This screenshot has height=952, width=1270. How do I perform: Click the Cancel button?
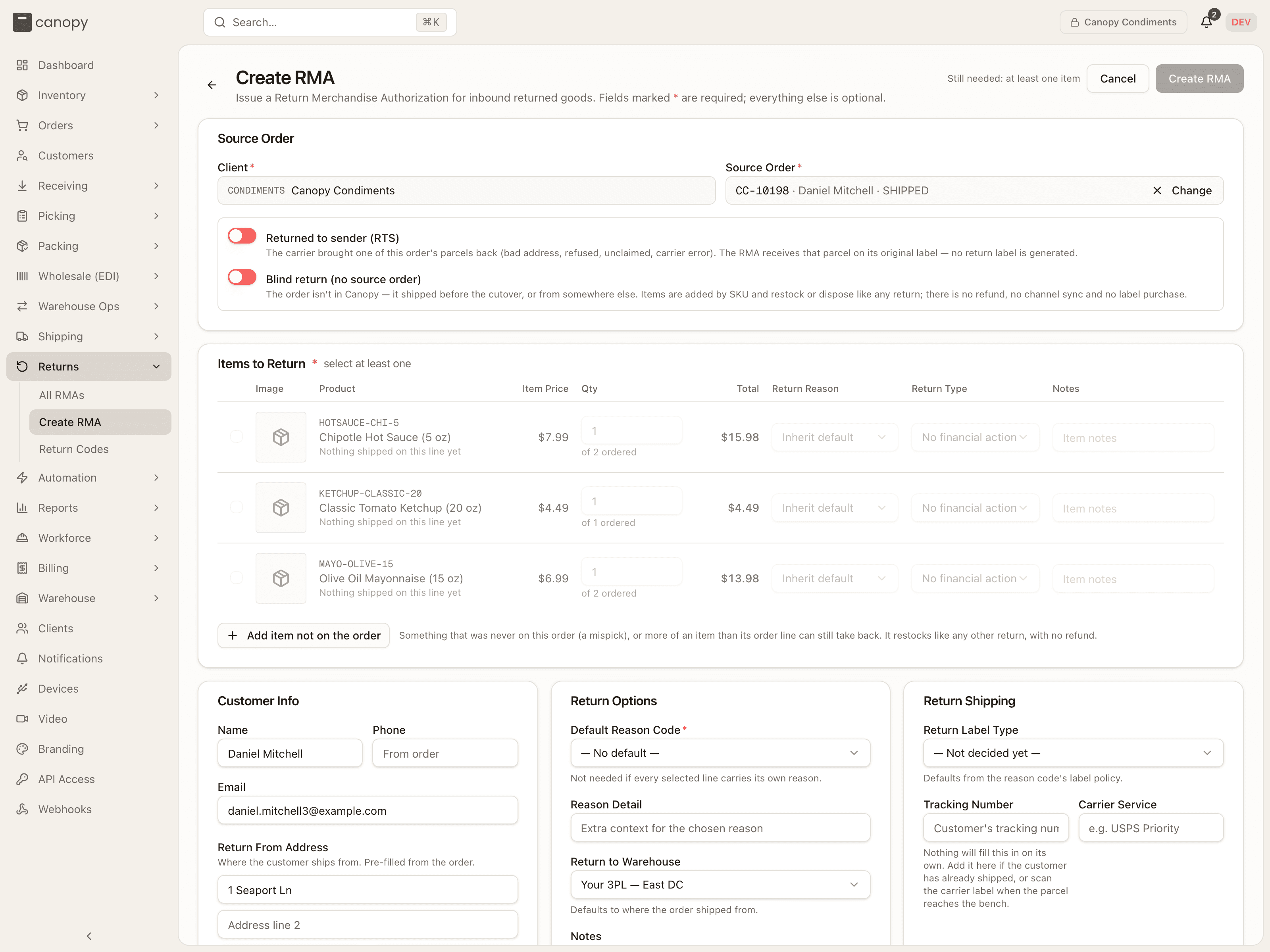tap(1117, 79)
